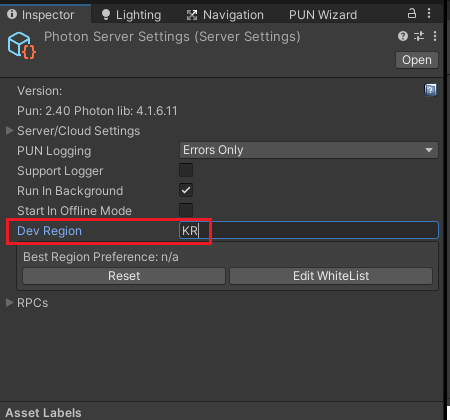Click the 'Photon Server Settings (Server Settings)' title

pos(172,37)
